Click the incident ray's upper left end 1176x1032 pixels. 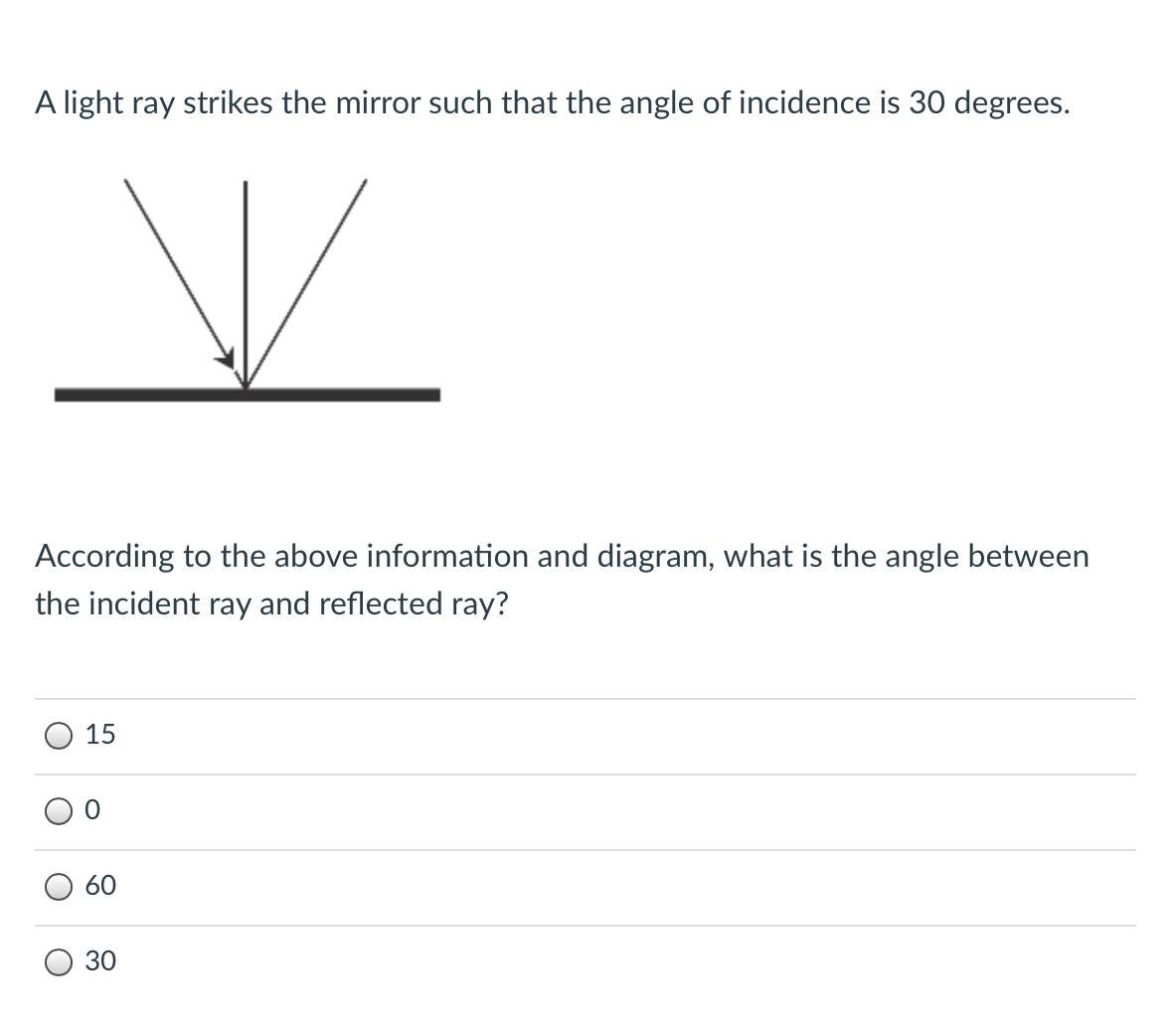coord(126,182)
